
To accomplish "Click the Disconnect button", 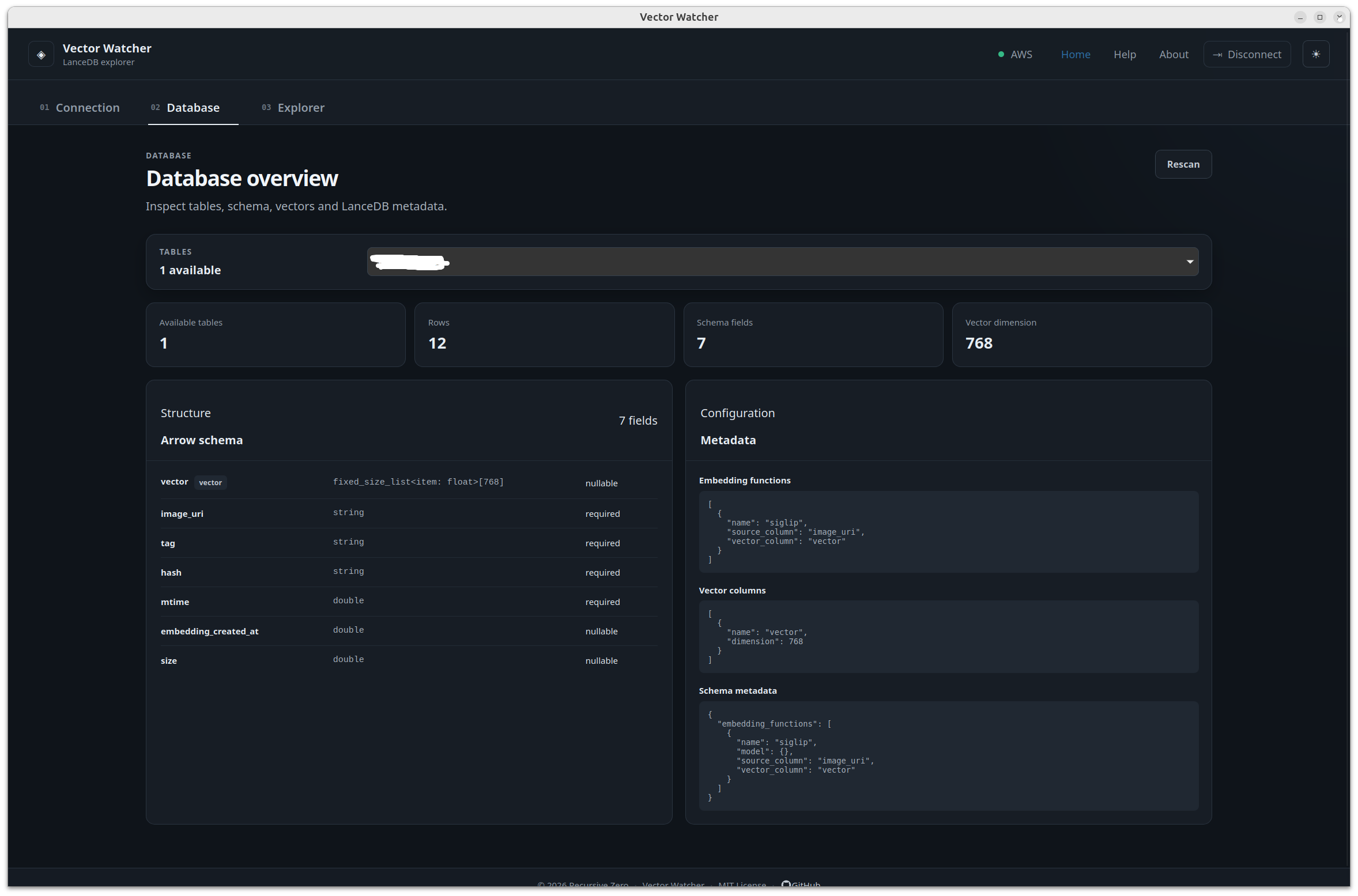I will [x=1247, y=54].
